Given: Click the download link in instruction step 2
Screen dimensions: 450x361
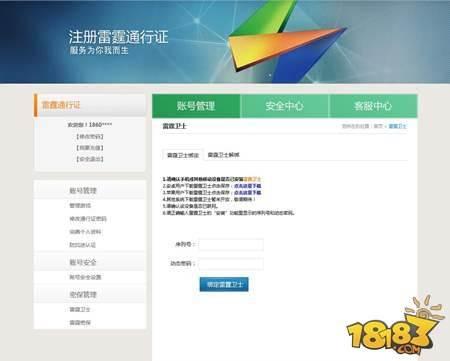Looking at the screenshot, I should pyautogui.click(x=248, y=186).
